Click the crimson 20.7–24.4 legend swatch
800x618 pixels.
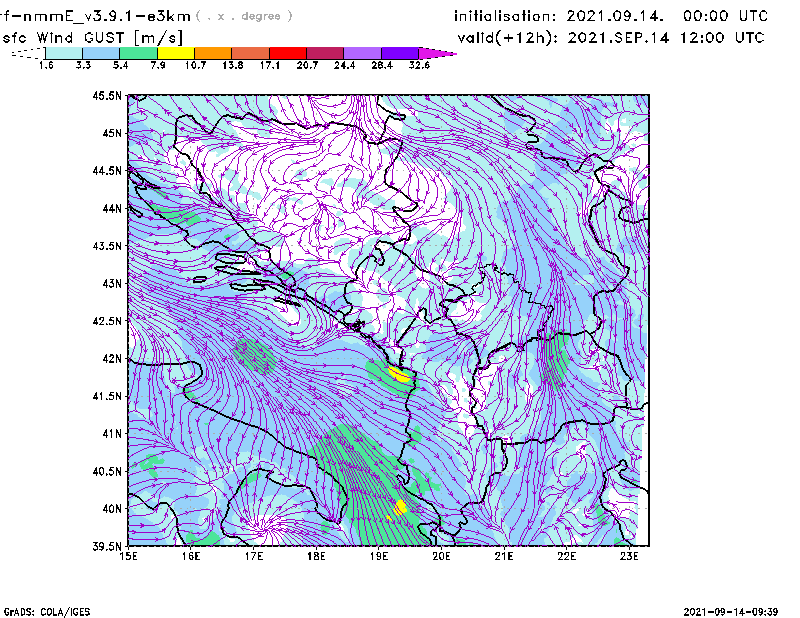click(325, 53)
